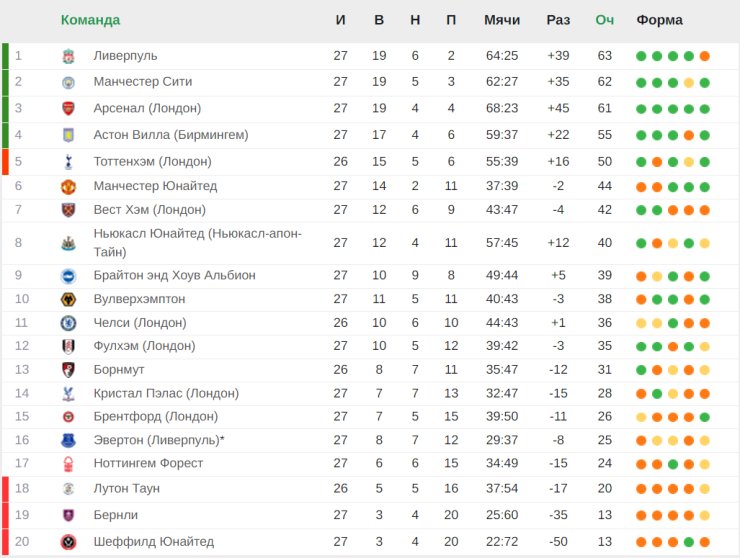Click the Форма column header
Screen dimensions: 740x558
pos(659,20)
